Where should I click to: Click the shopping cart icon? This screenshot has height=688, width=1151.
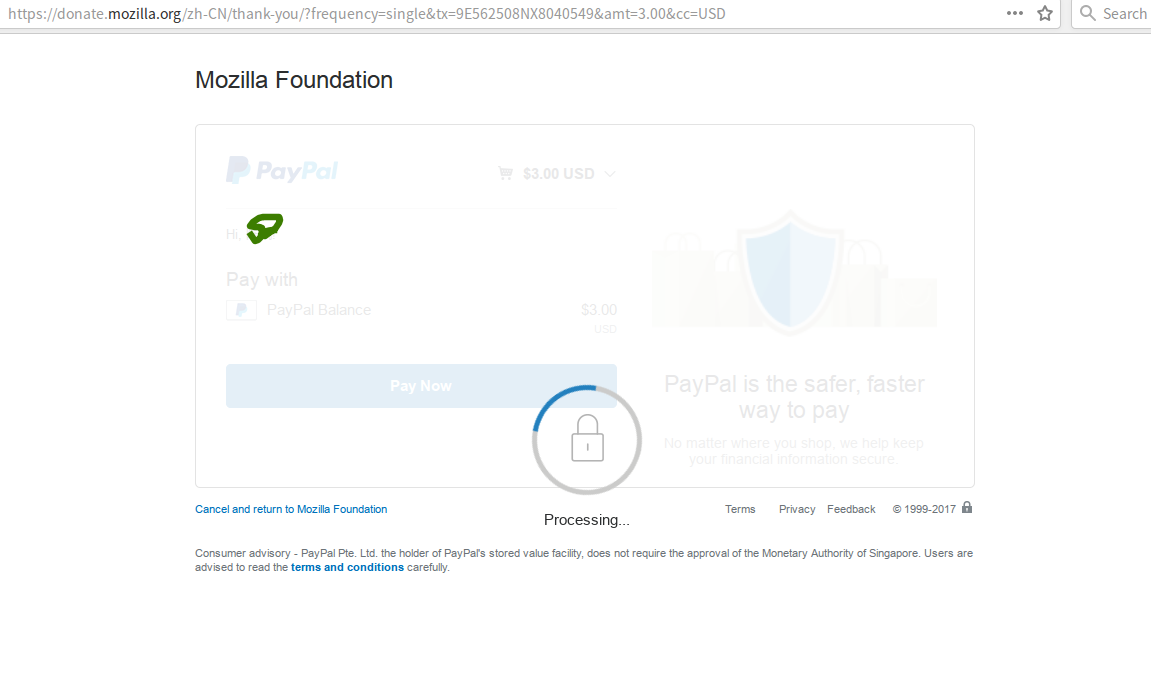(505, 173)
